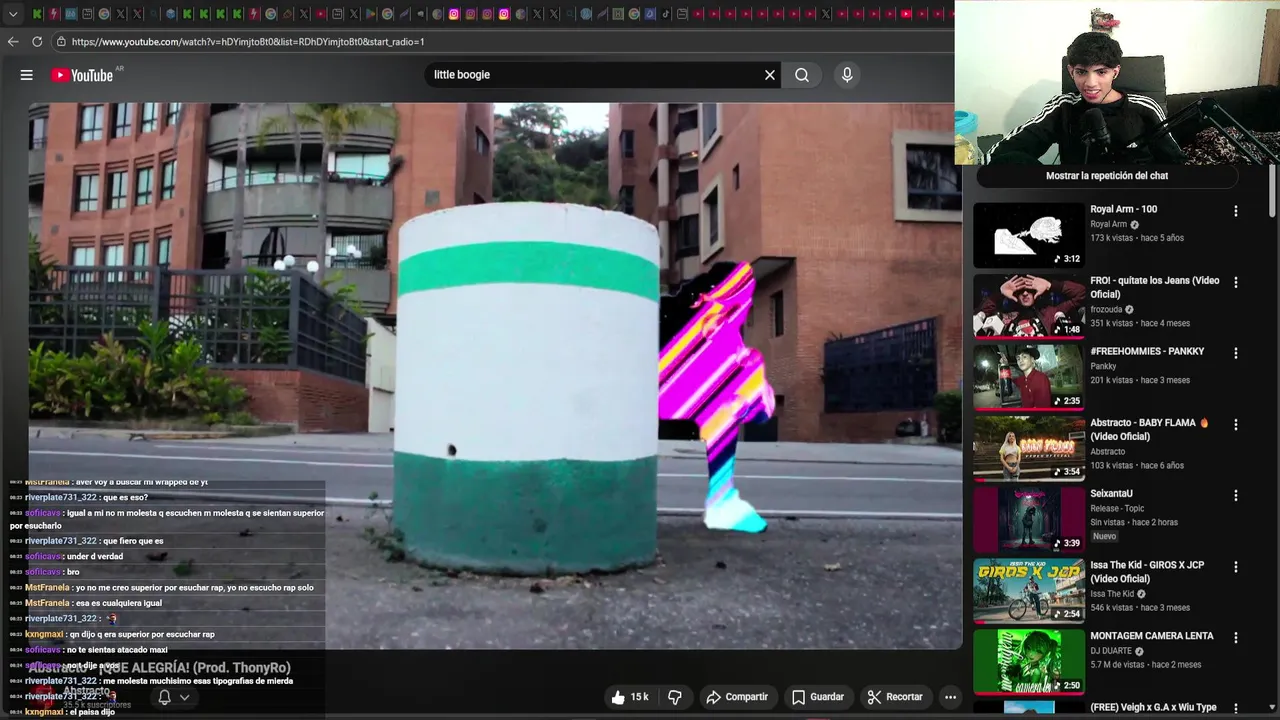
Task: Click title '#FREEHOMMIES - PANKKY'
Action: (1147, 351)
